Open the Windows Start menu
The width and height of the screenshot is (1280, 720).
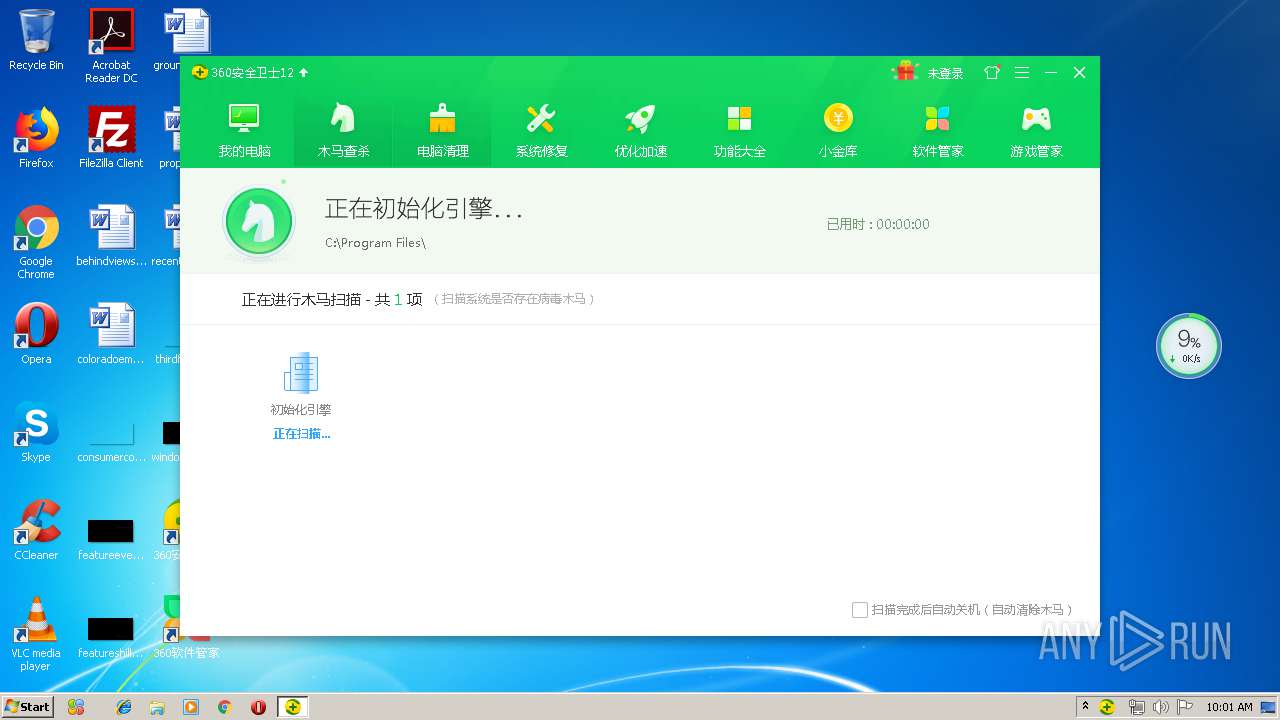[27, 706]
